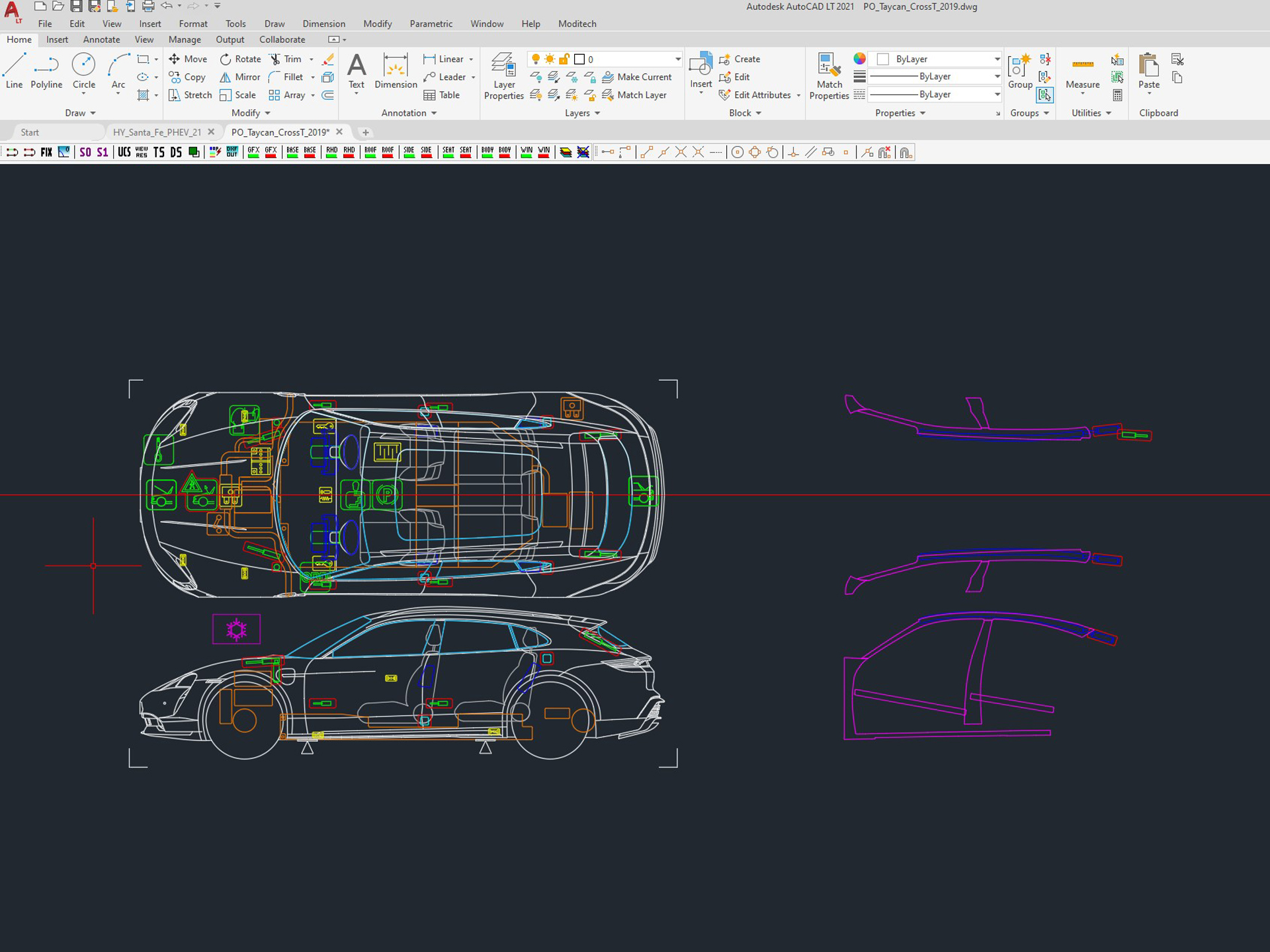Image resolution: width=1270 pixels, height=952 pixels.
Task: Insert a Table from Annotation panel
Action: (x=441, y=95)
